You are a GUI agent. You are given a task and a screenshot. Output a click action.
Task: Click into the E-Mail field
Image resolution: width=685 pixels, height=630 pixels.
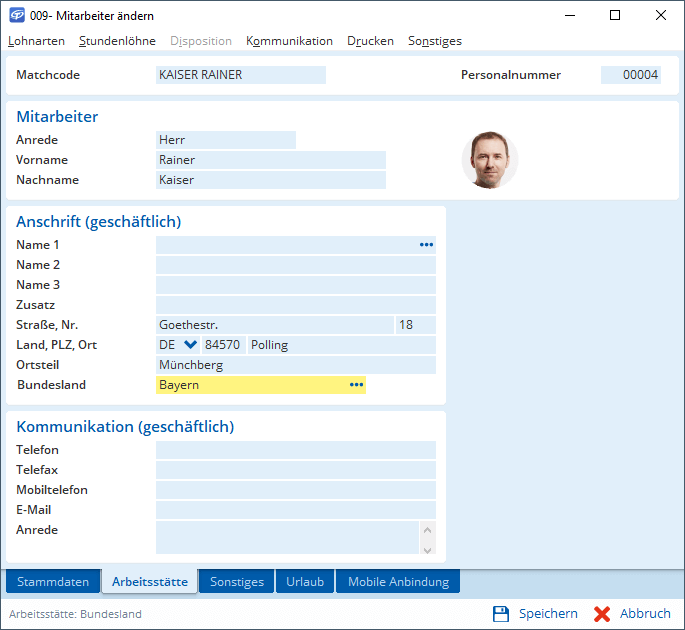coord(295,510)
